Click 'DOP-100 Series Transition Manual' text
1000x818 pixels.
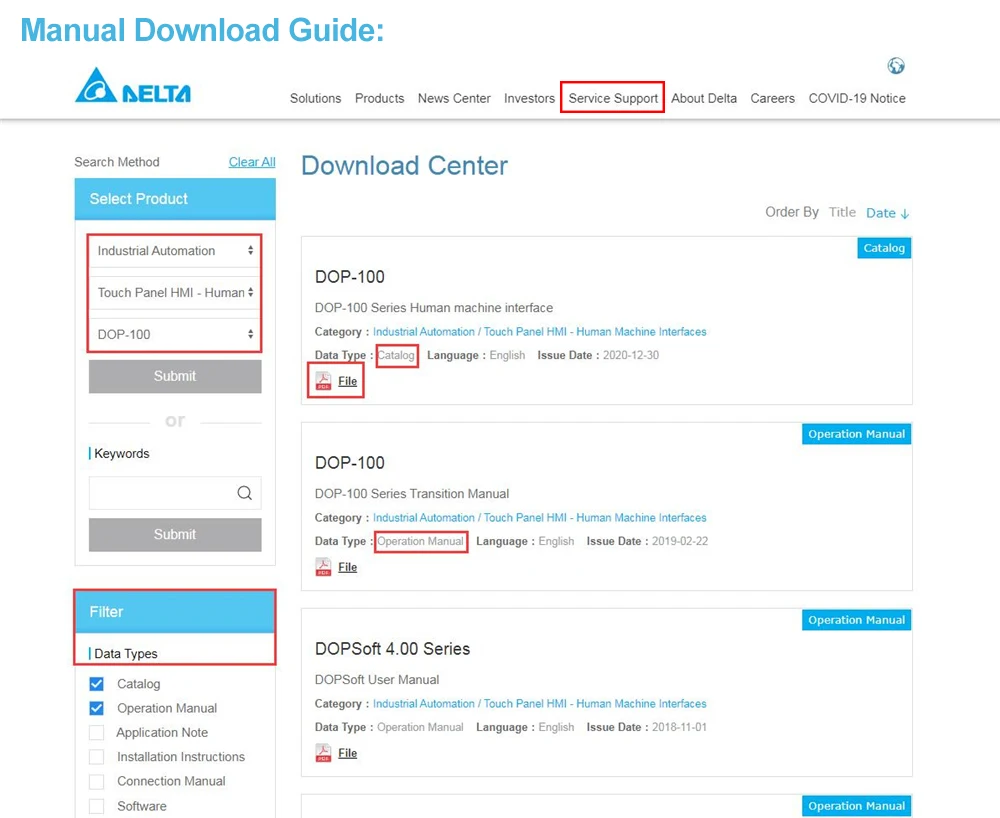[412, 494]
